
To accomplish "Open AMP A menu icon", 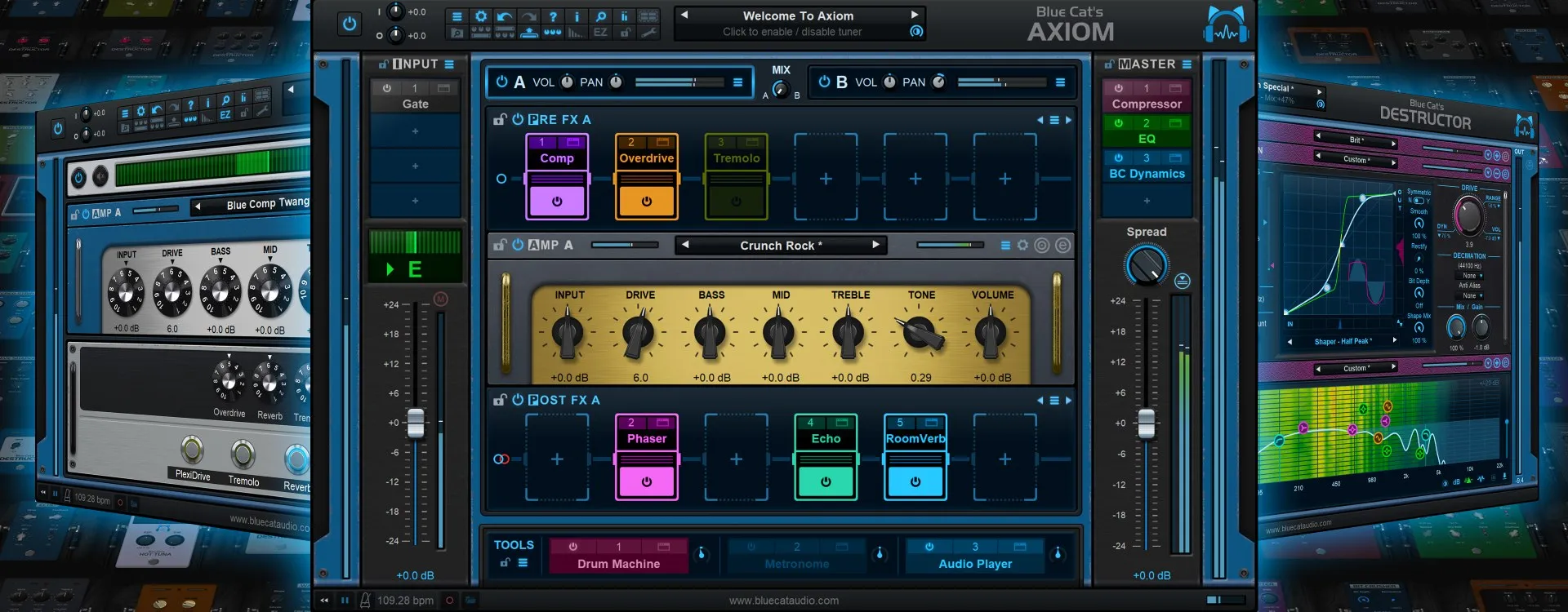I will (1005, 245).
